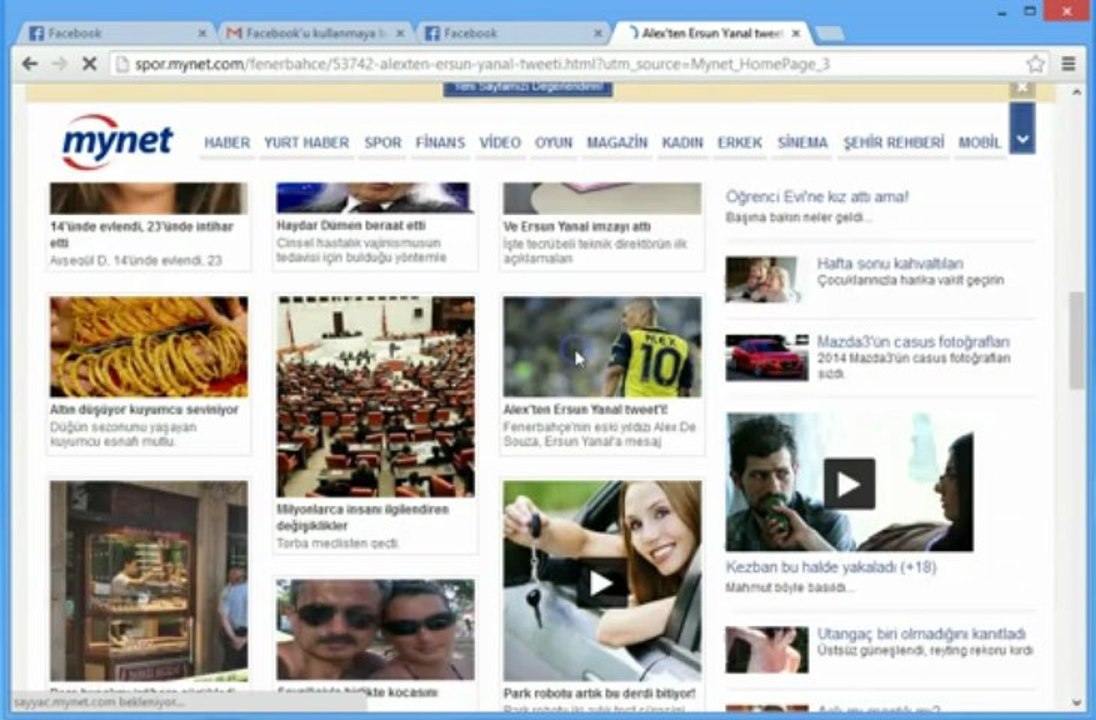Expand the blue navigation dropdown arrow
Image resolution: width=1096 pixels, height=720 pixels.
pos(1022,129)
